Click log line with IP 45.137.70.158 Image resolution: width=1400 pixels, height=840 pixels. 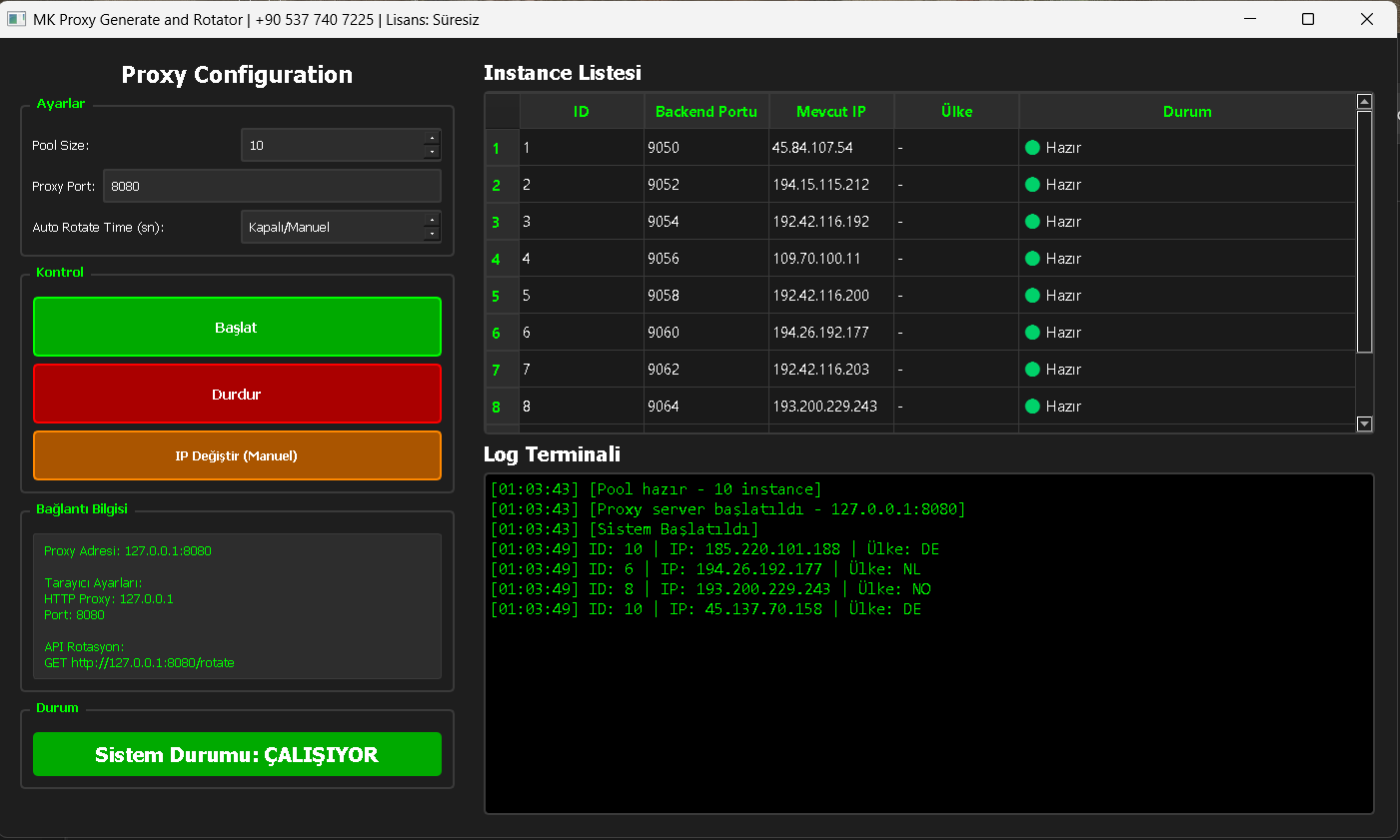click(x=705, y=609)
